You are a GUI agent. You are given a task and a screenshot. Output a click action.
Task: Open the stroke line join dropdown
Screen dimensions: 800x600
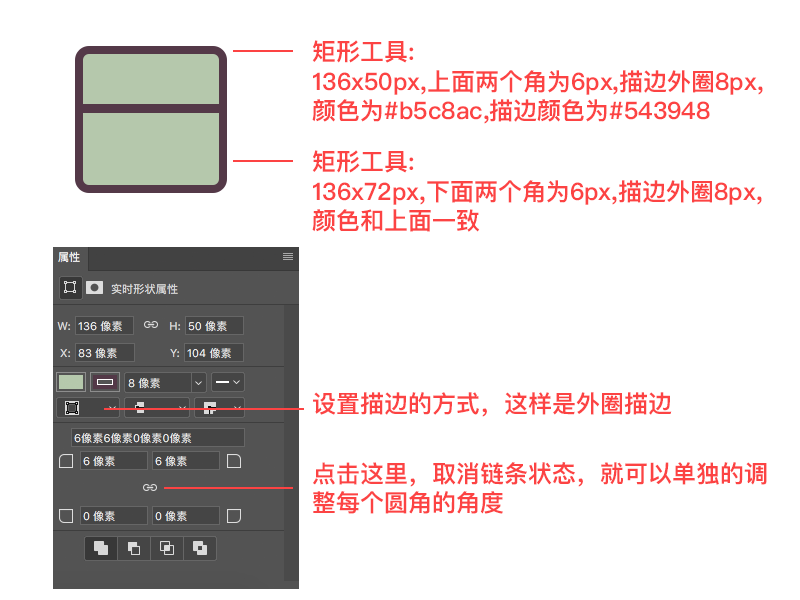pyautogui.click(x=219, y=408)
